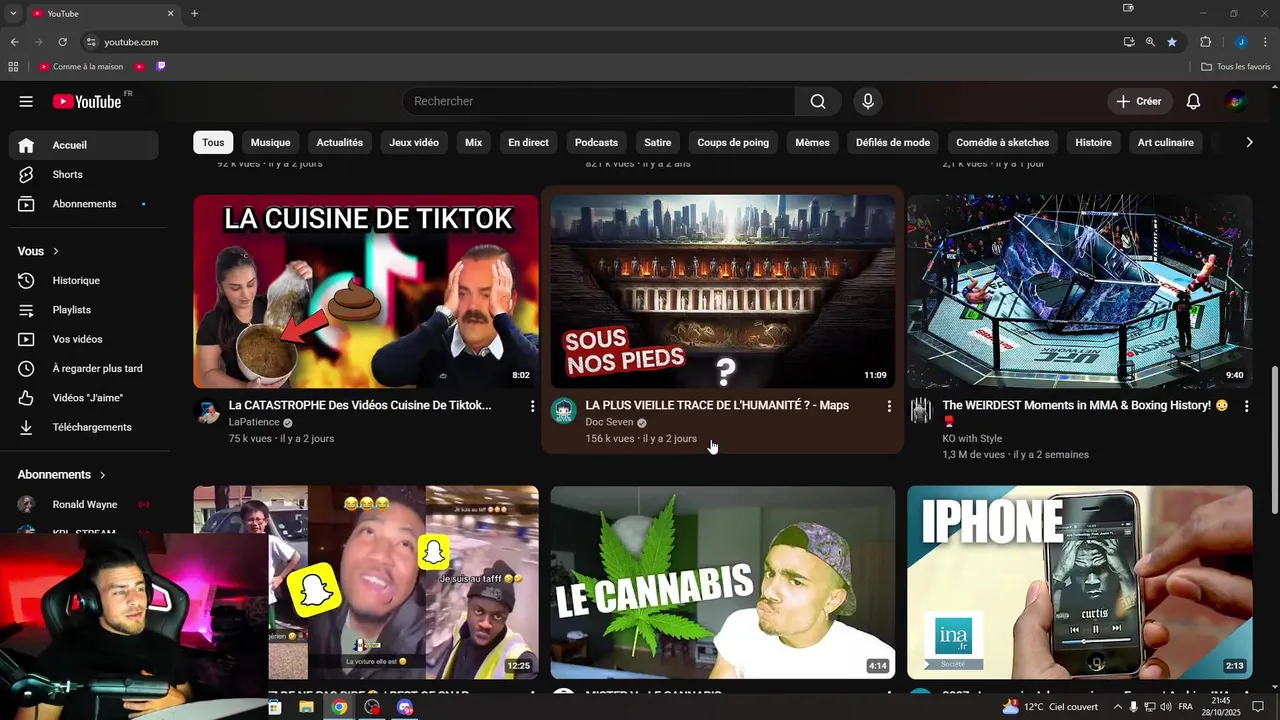
Task: Open Doc Seven channel avatar
Action: [x=564, y=411]
